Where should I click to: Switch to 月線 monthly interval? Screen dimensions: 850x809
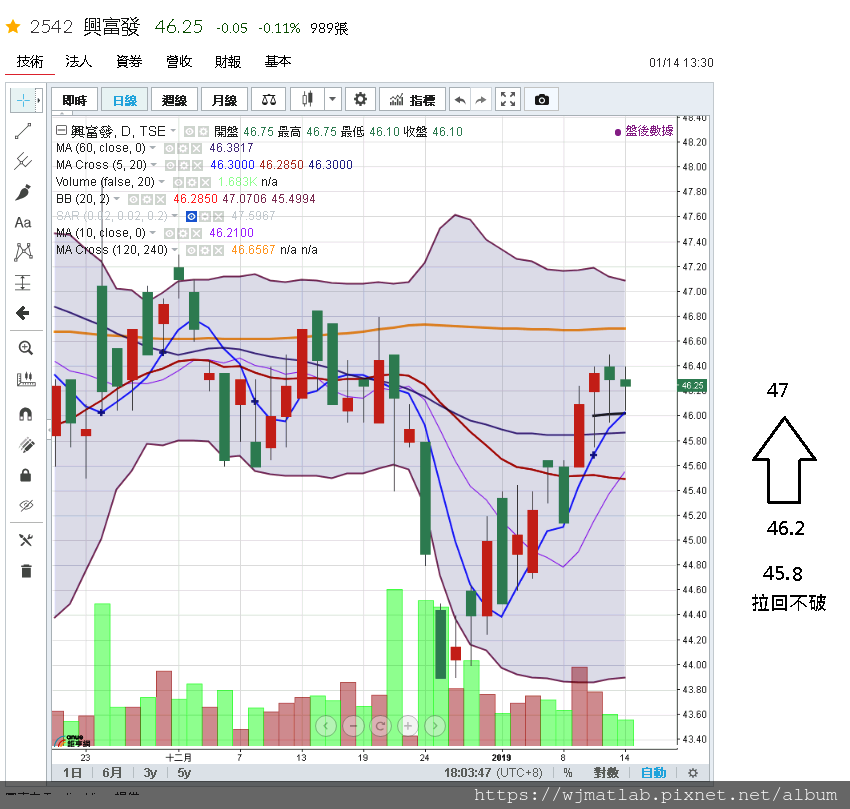pos(224,100)
